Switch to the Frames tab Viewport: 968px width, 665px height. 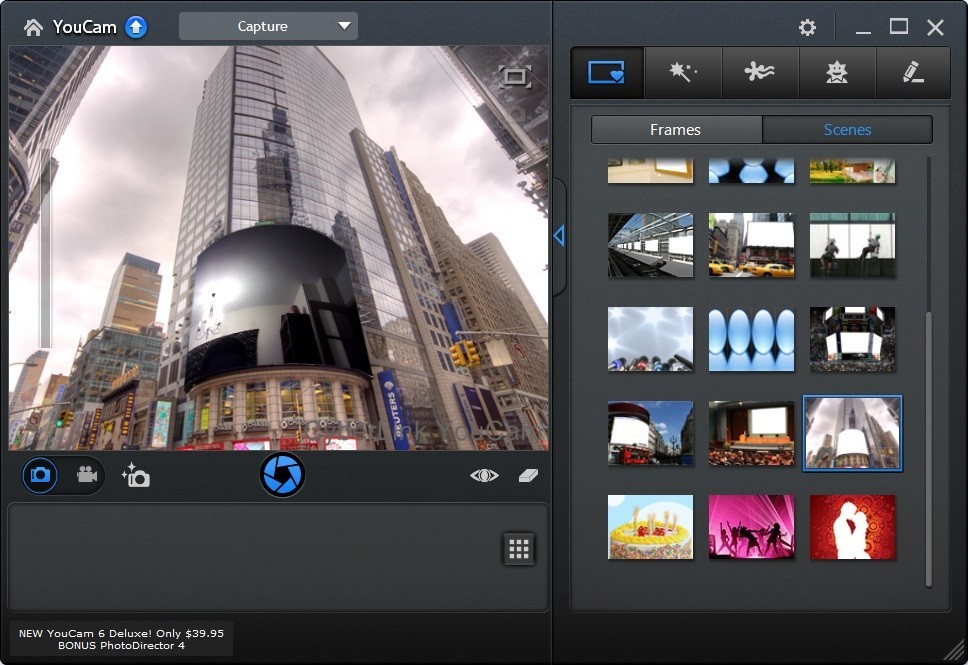tap(675, 129)
